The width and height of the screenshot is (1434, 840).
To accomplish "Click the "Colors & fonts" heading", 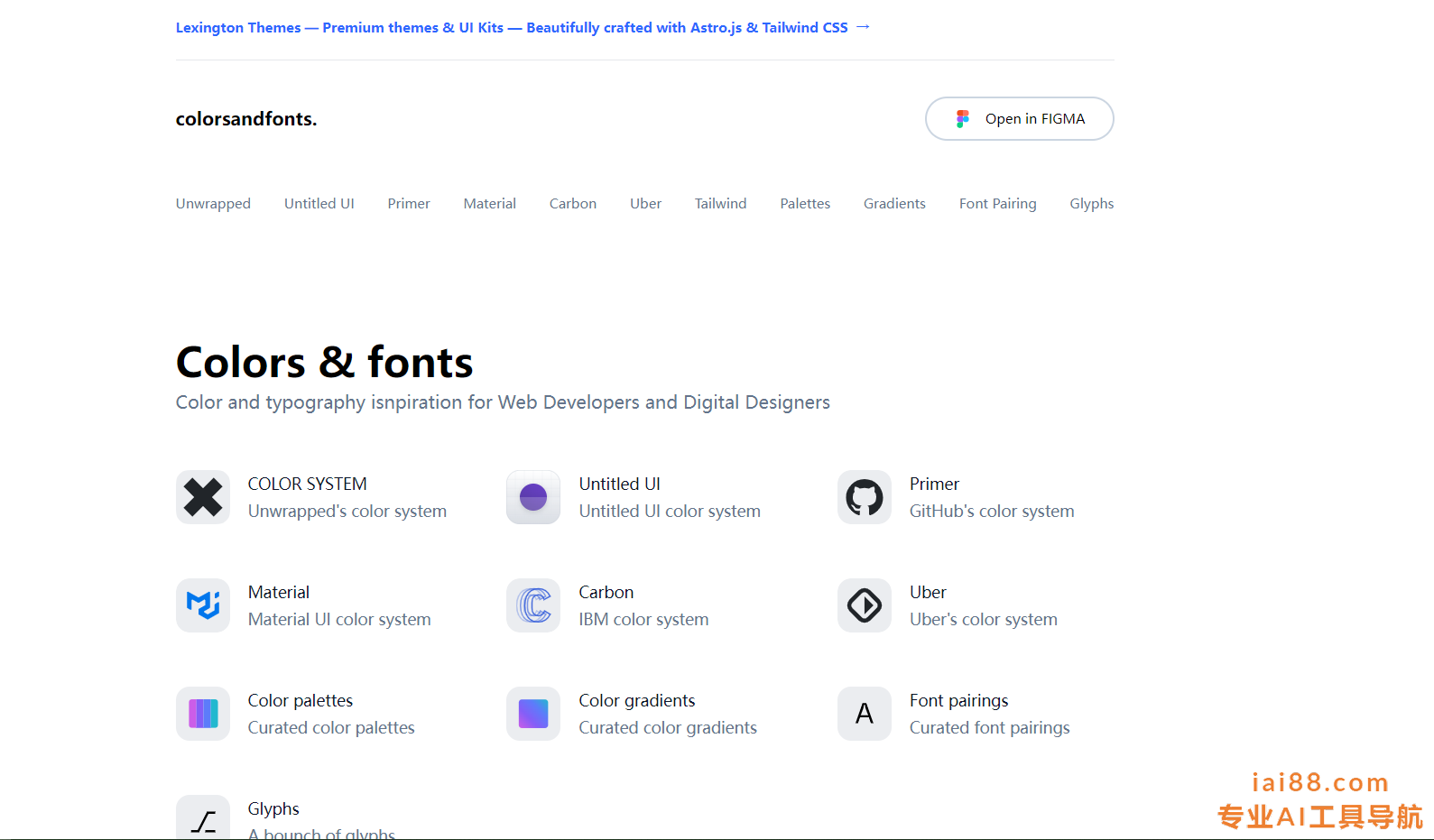I will point(324,363).
